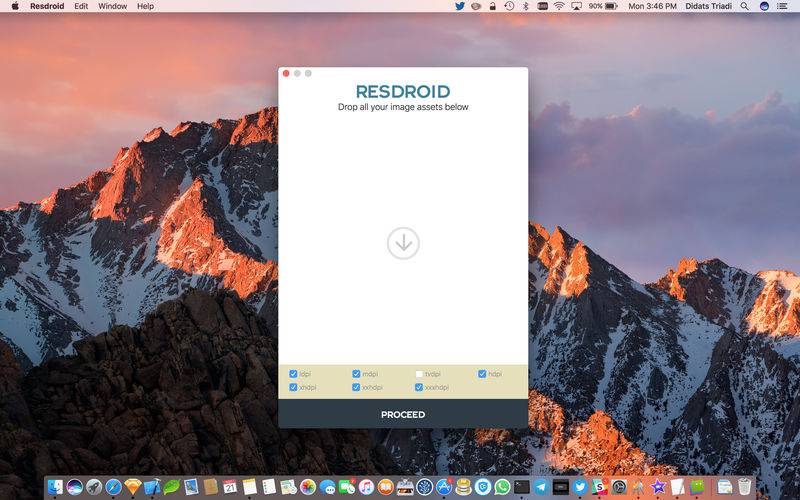Click the Bluetooth status icon
Image resolution: width=800 pixels, height=500 pixels.
[x=526, y=6]
